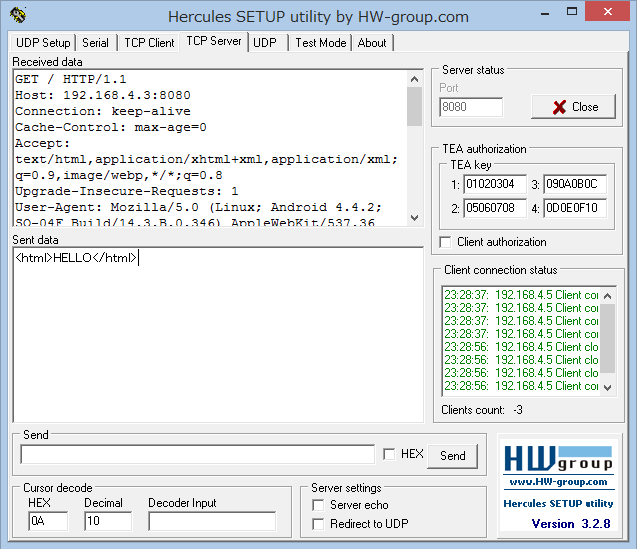Viewport: 637px width, 549px height.
Task: Click the Hercules app icon in title bar
Action: tap(18, 15)
